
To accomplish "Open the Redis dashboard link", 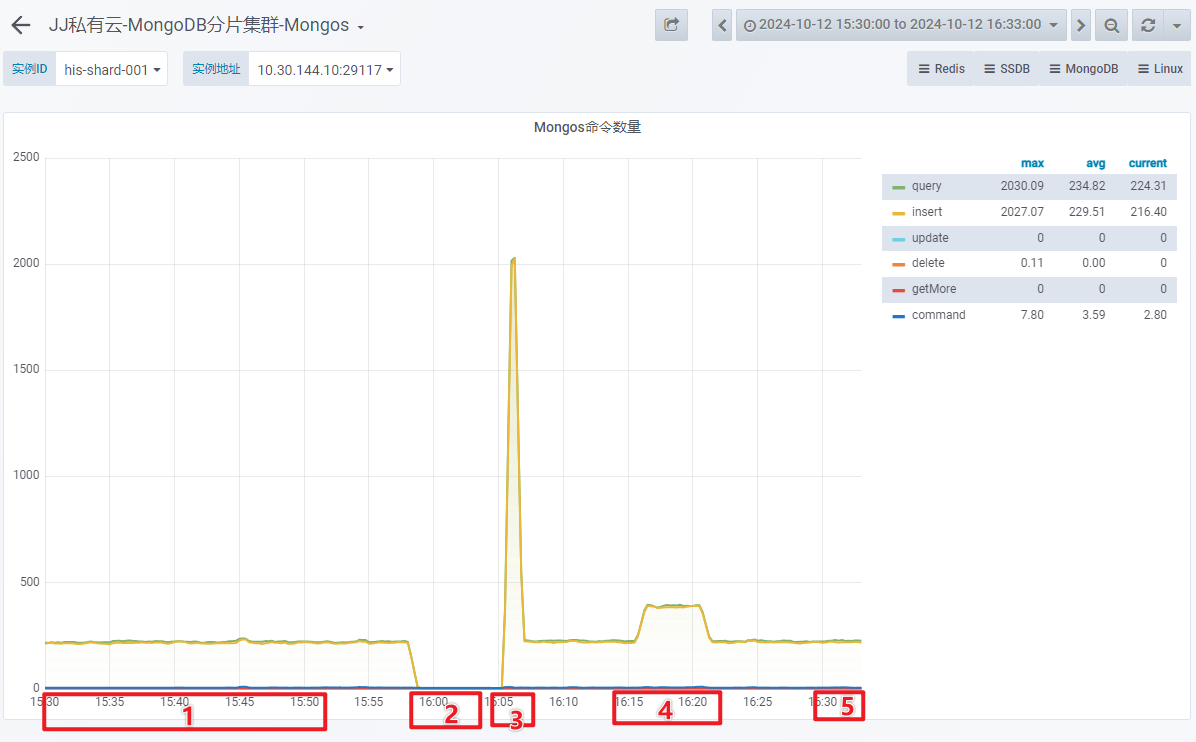I will pyautogui.click(x=941, y=69).
